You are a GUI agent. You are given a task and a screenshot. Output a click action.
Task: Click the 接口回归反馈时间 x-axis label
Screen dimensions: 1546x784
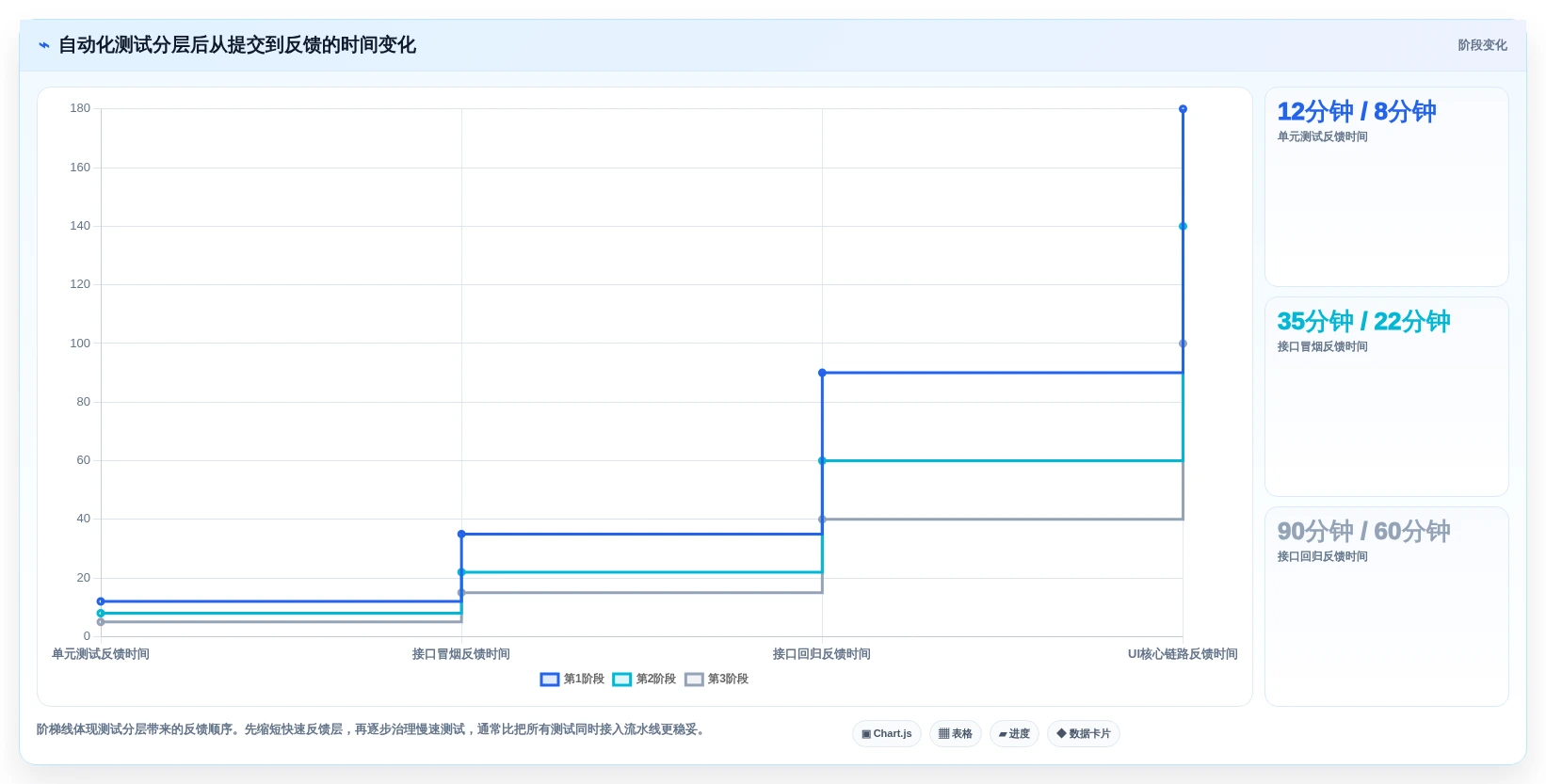pos(822,654)
